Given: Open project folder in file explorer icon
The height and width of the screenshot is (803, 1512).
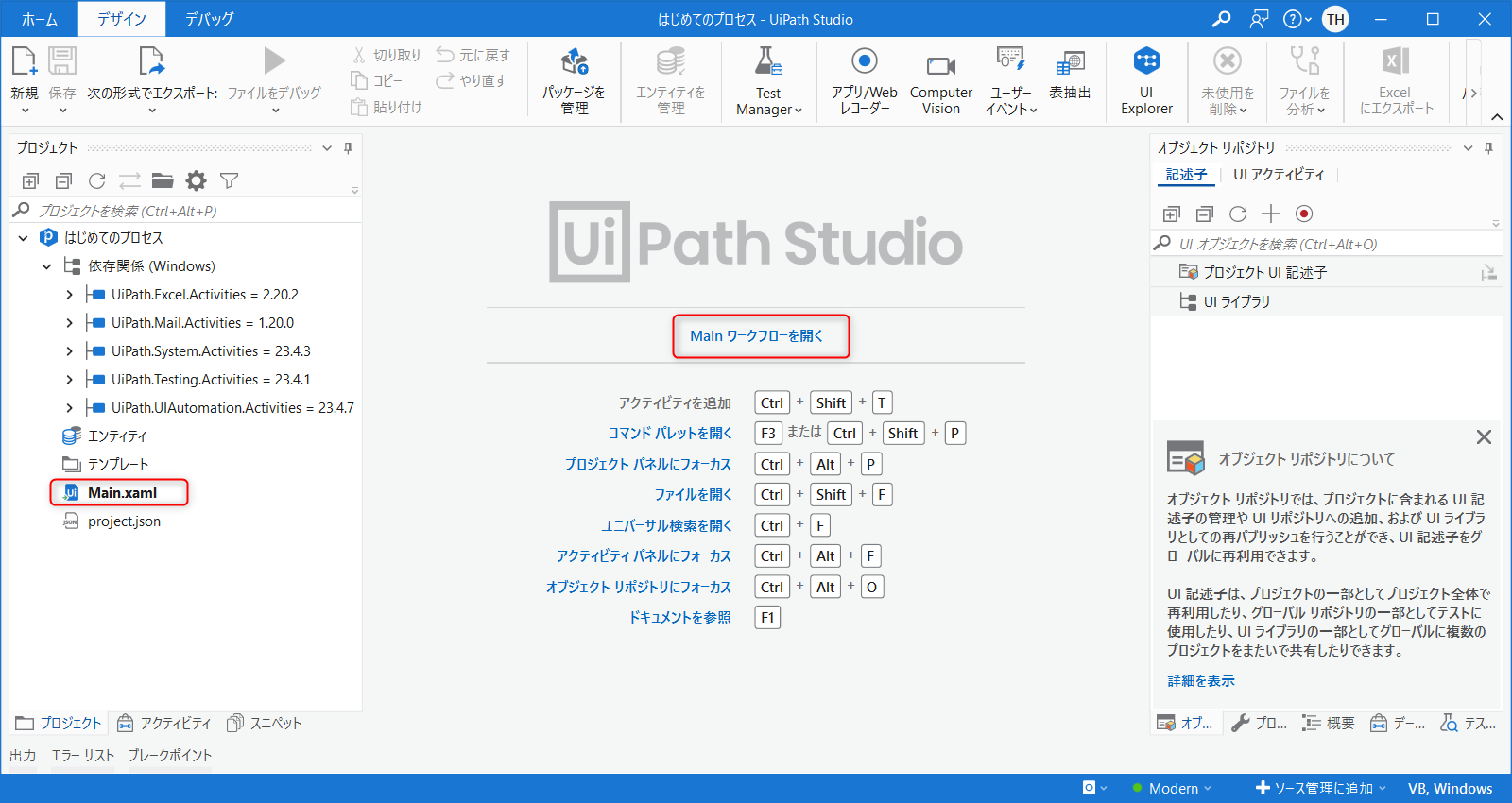Looking at the screenshot, I should 163,180.
